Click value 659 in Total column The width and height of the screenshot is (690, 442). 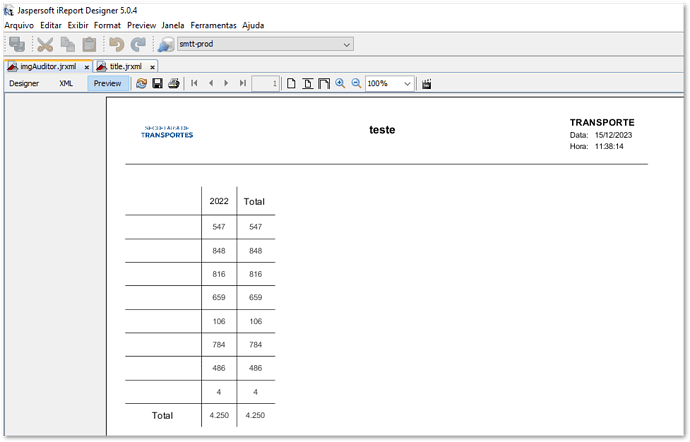255,297
